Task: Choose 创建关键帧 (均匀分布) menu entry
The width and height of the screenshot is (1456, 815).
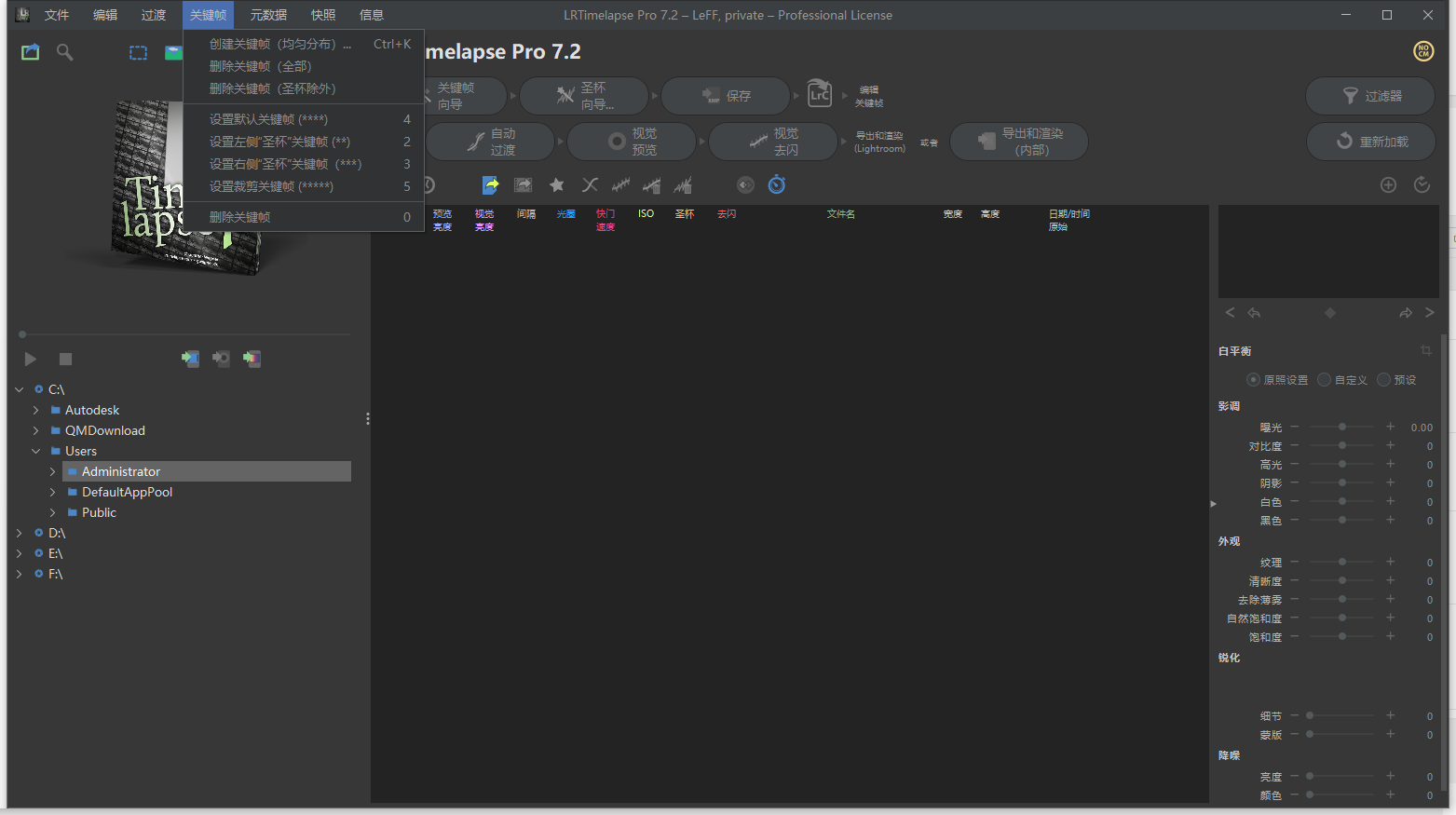Action: click(304, 44)
